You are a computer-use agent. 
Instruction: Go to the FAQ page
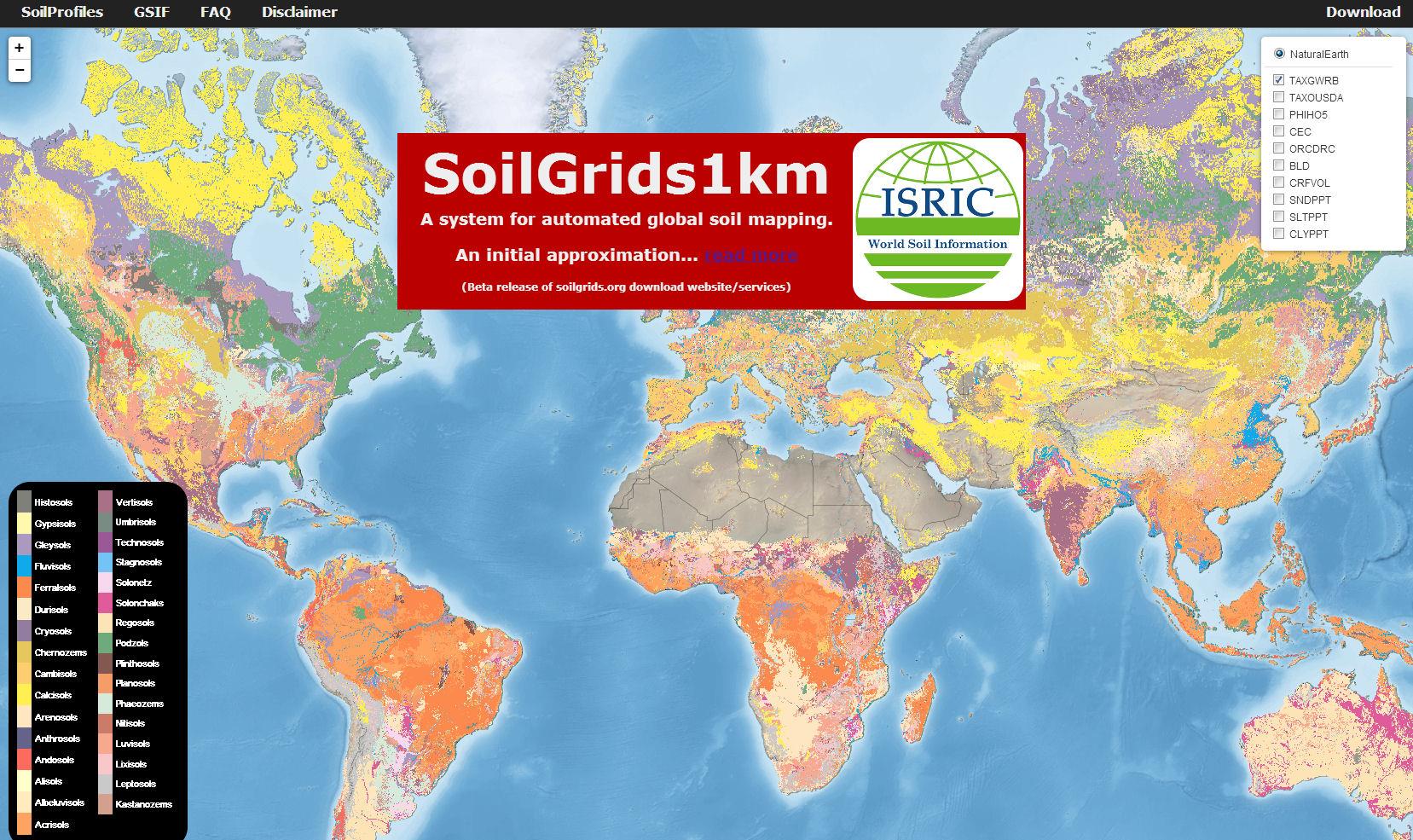point(216,12)
